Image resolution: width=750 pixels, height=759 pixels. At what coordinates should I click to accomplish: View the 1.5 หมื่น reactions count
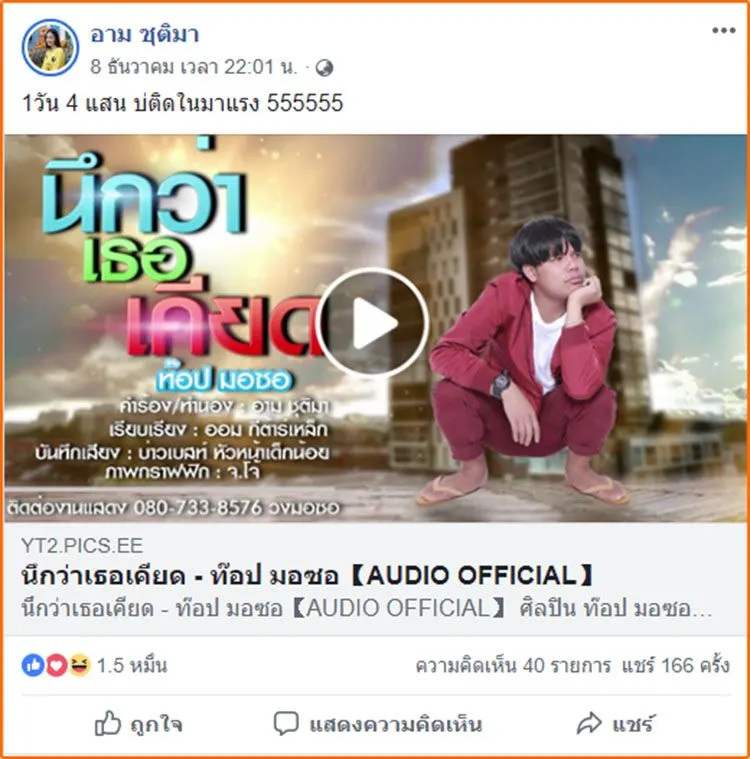coord(132,666)
